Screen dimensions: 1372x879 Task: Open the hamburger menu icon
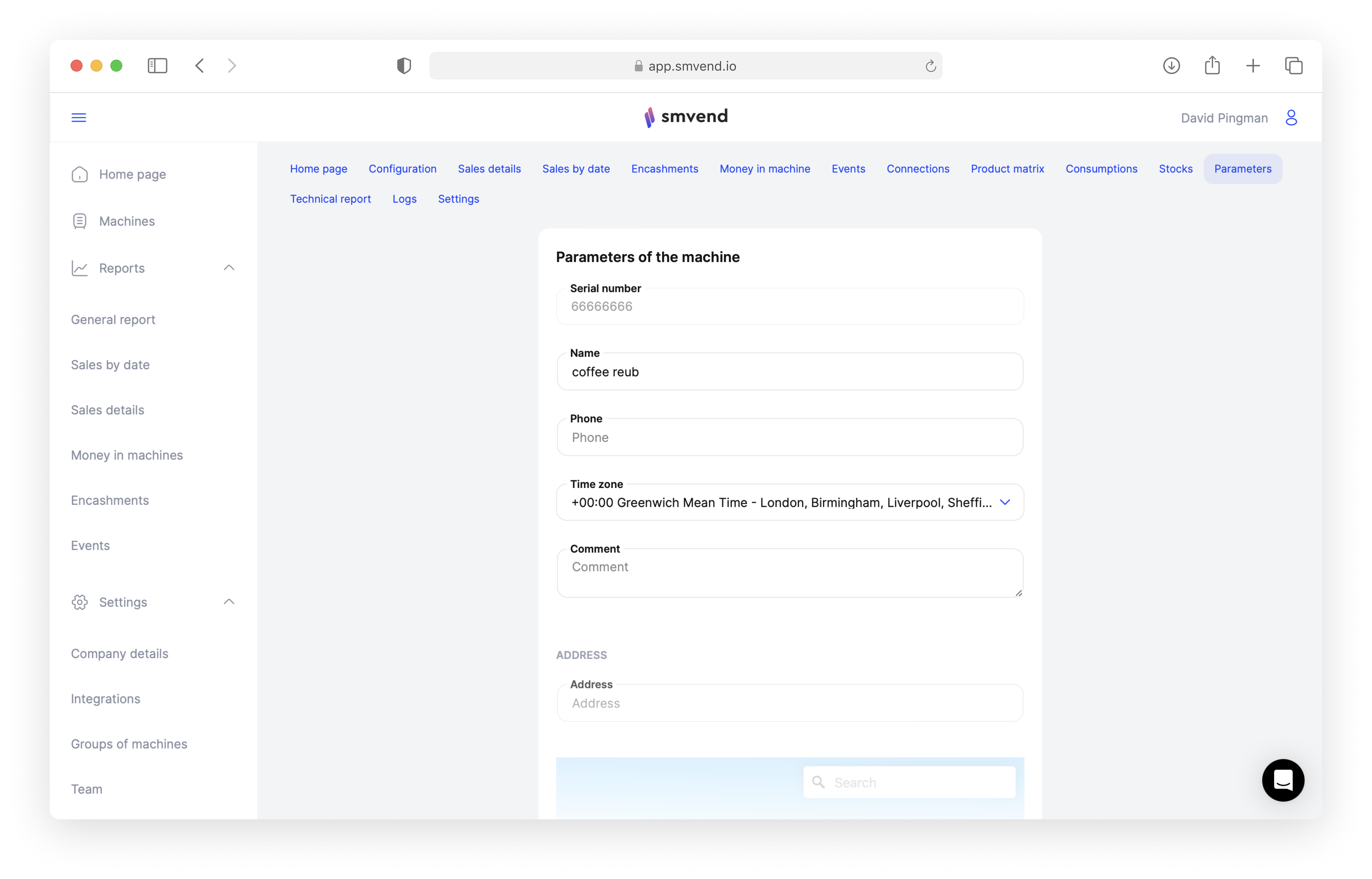[79, 118]
